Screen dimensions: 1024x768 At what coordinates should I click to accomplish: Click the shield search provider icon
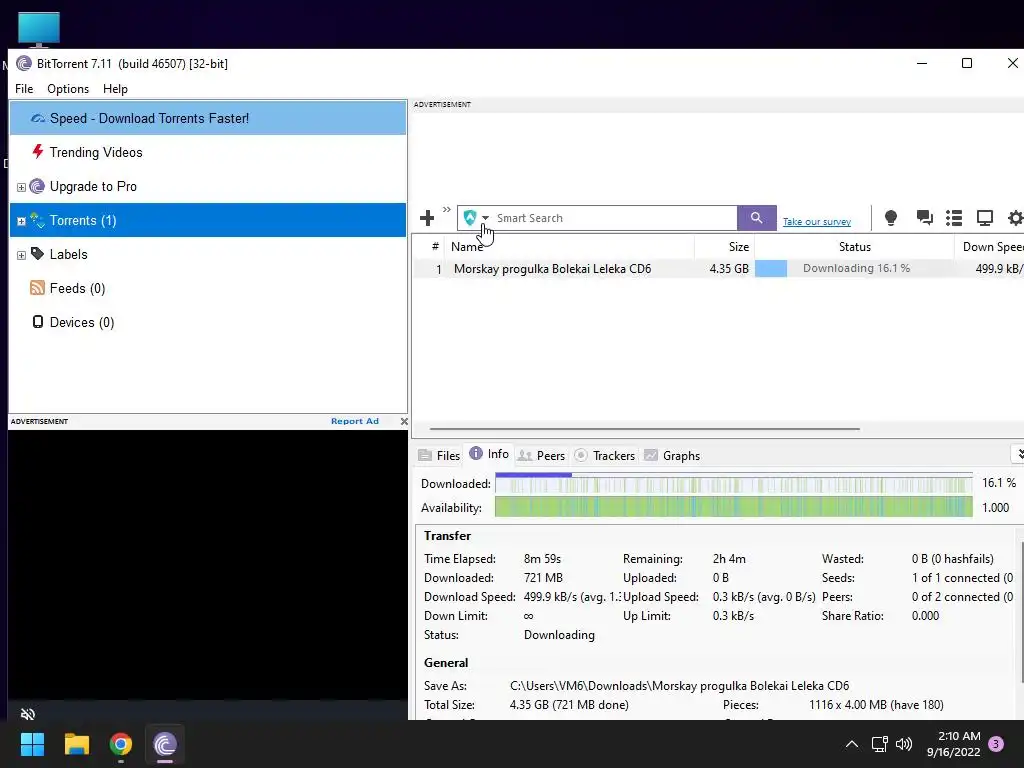click(x=470, y=217)
